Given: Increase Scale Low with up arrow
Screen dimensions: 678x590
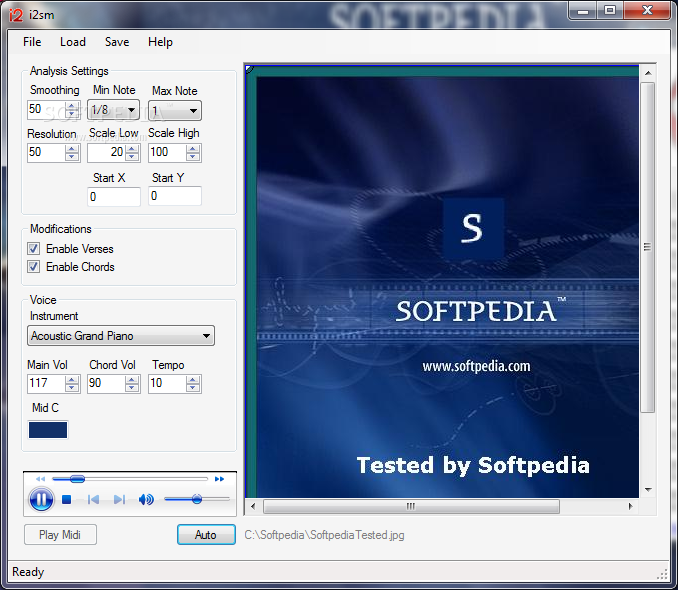Looking at the screenshot, I should tap(132, 149).
